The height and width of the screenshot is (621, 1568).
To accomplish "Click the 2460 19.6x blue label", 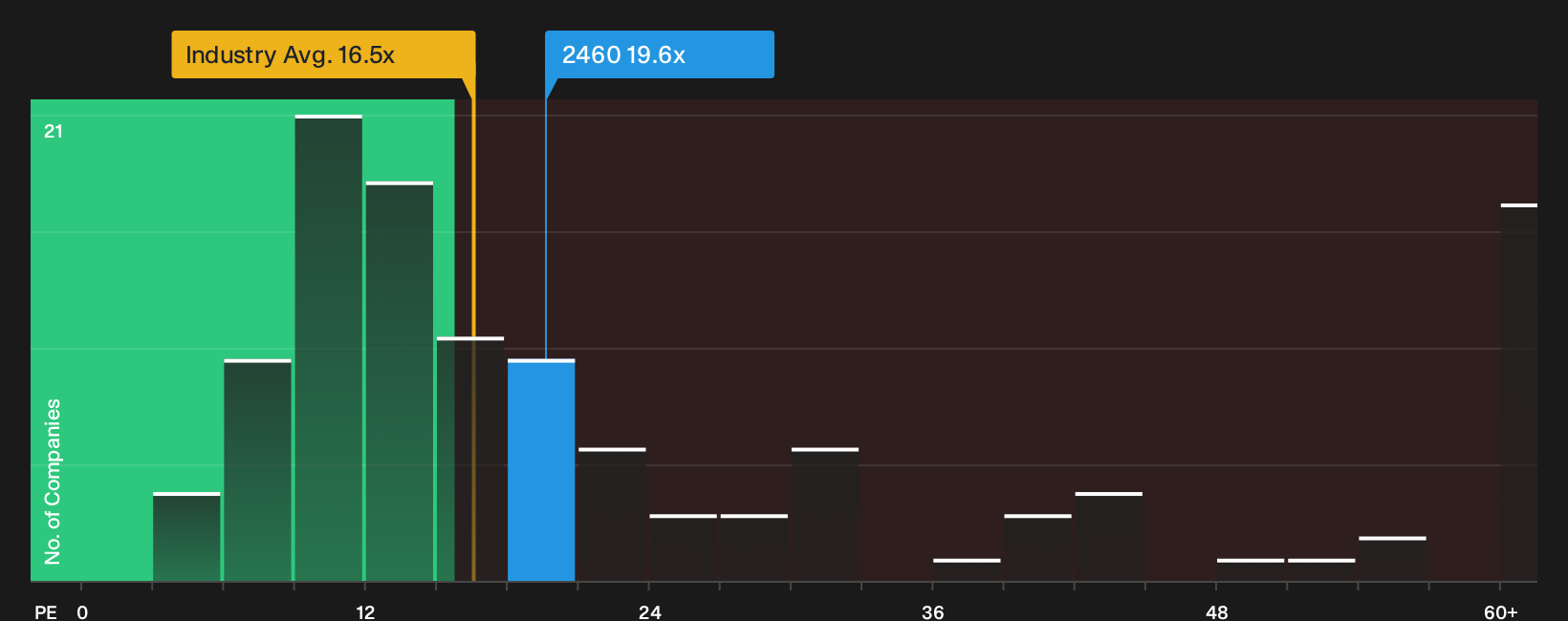I will coord(659,54).
